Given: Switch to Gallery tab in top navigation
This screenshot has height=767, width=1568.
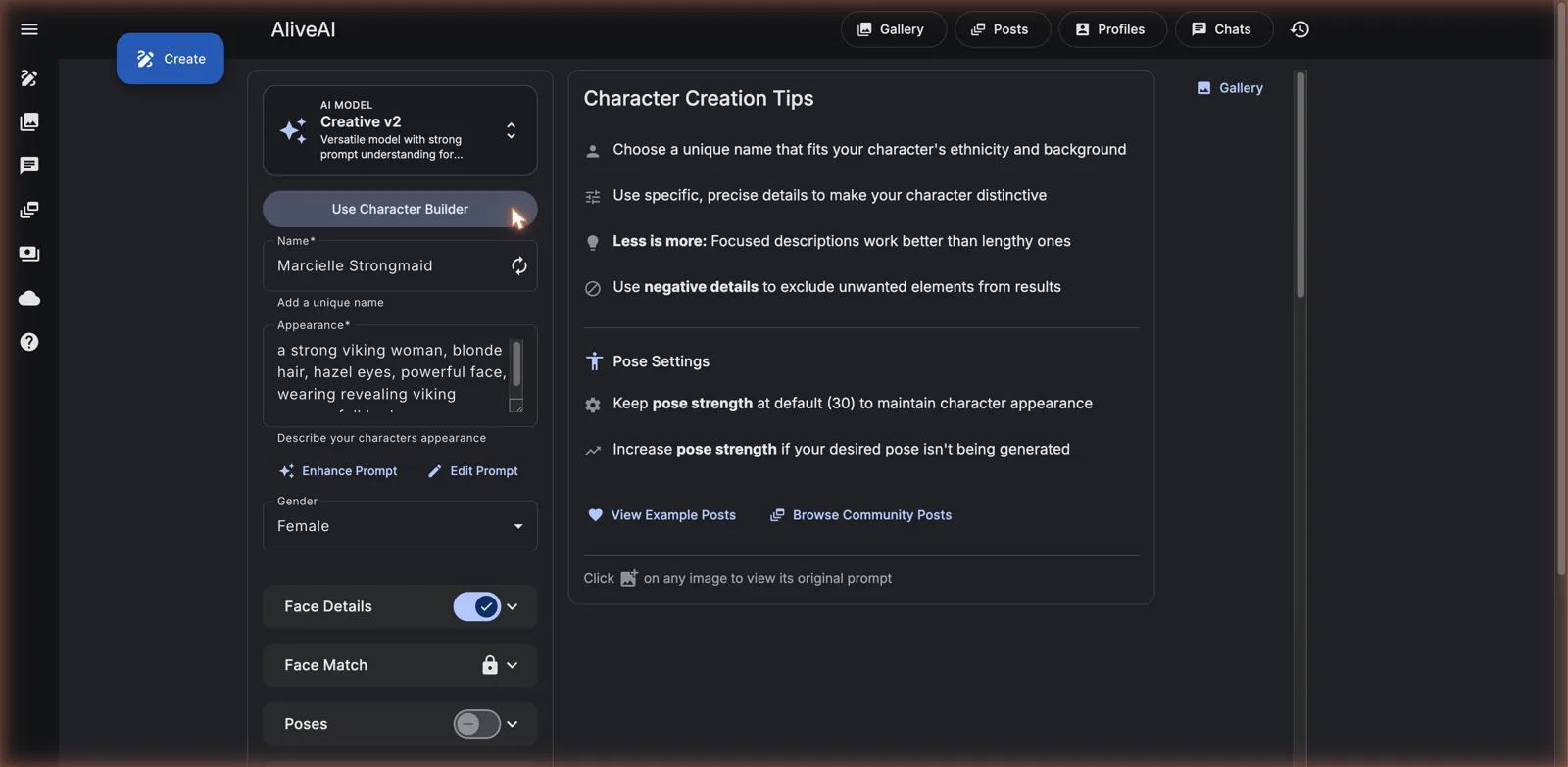Looking at the screenshot, I should coord(893,29).
